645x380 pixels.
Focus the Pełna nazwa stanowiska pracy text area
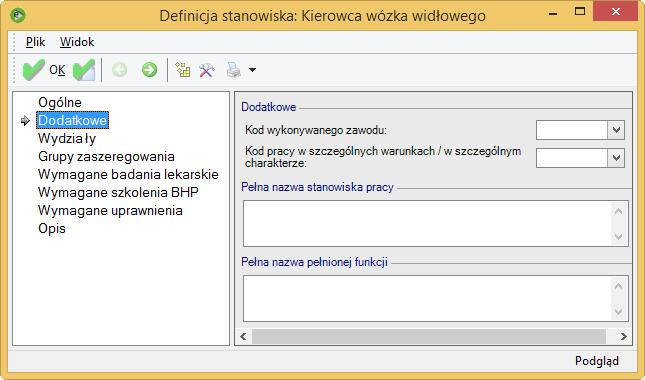[x=428, y=224]
